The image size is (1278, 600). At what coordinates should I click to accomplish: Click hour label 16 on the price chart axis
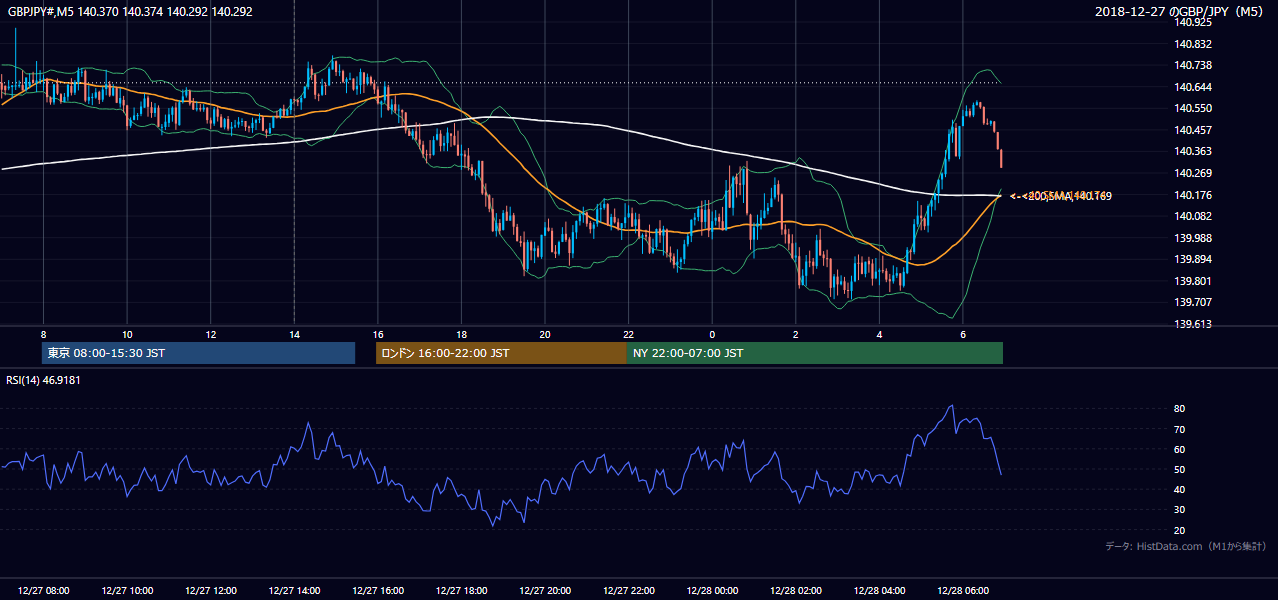[378, 334]
